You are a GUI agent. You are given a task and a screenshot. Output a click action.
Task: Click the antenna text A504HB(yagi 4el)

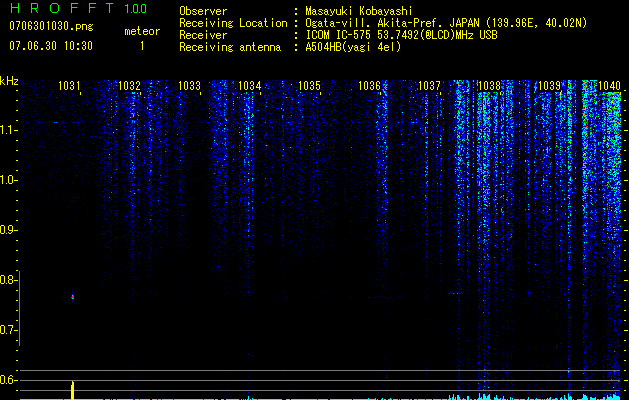click(x=353, y=47)
